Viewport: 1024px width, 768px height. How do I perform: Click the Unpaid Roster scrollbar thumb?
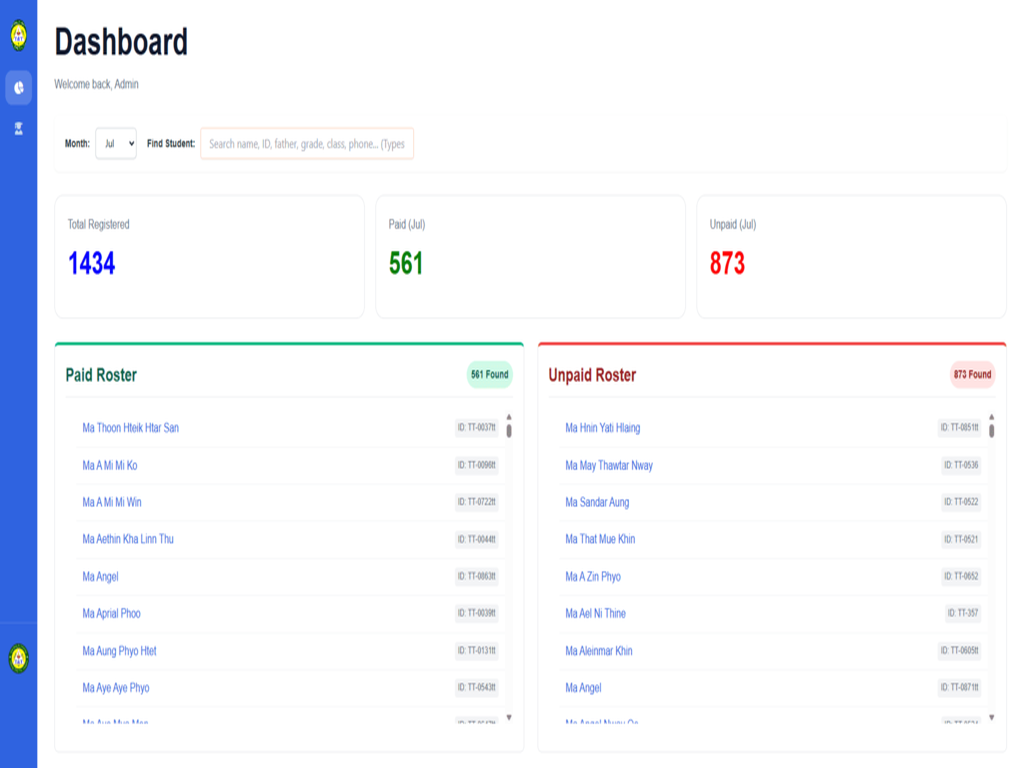tap(991, 430)
